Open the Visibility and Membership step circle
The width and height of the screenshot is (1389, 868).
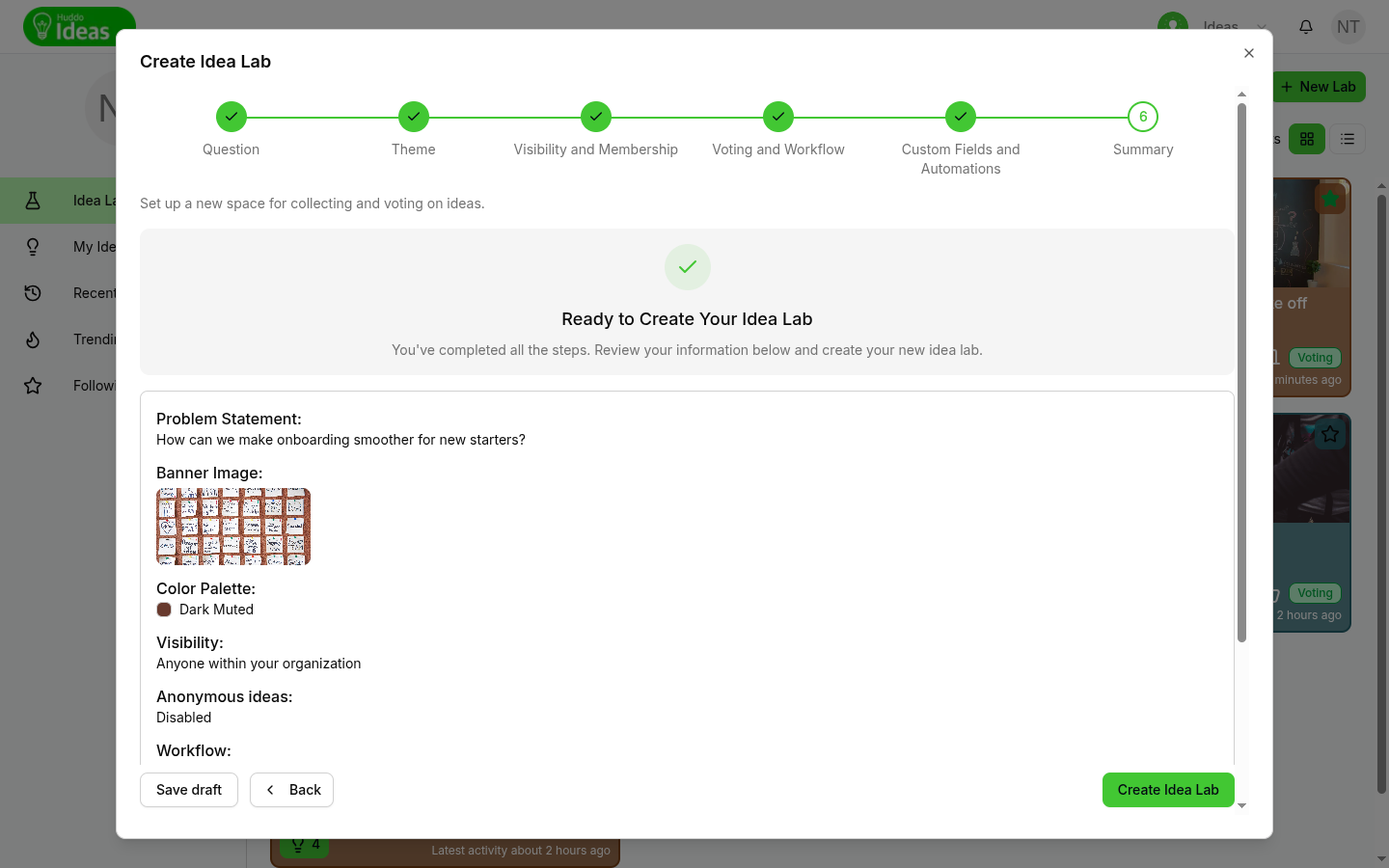tap(596, 117)
